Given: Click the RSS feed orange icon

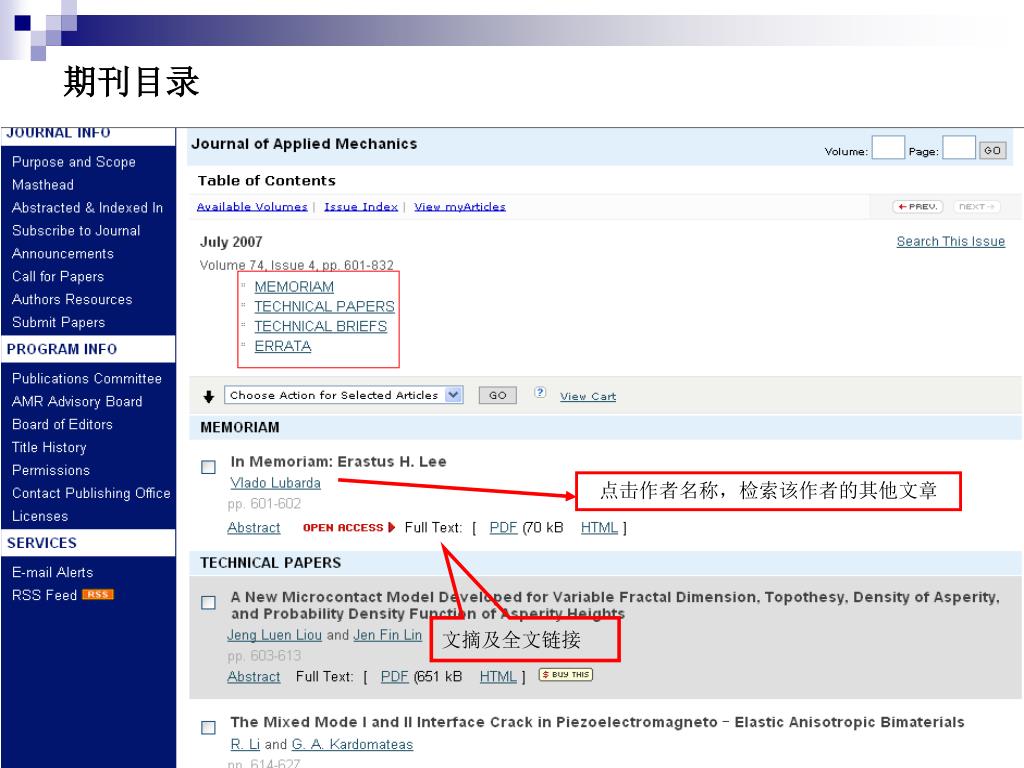Looking at the screenshot, I should [x=97, y=594].
